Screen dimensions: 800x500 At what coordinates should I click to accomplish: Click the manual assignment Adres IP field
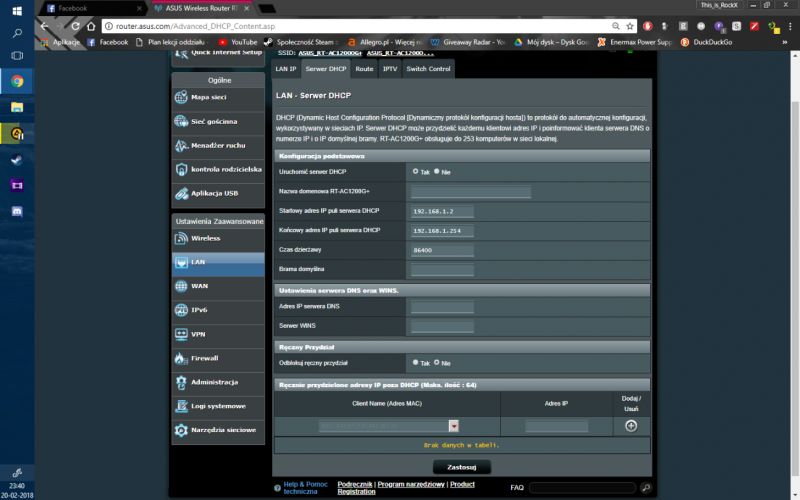pyautogui.click(x=556, y=426)
